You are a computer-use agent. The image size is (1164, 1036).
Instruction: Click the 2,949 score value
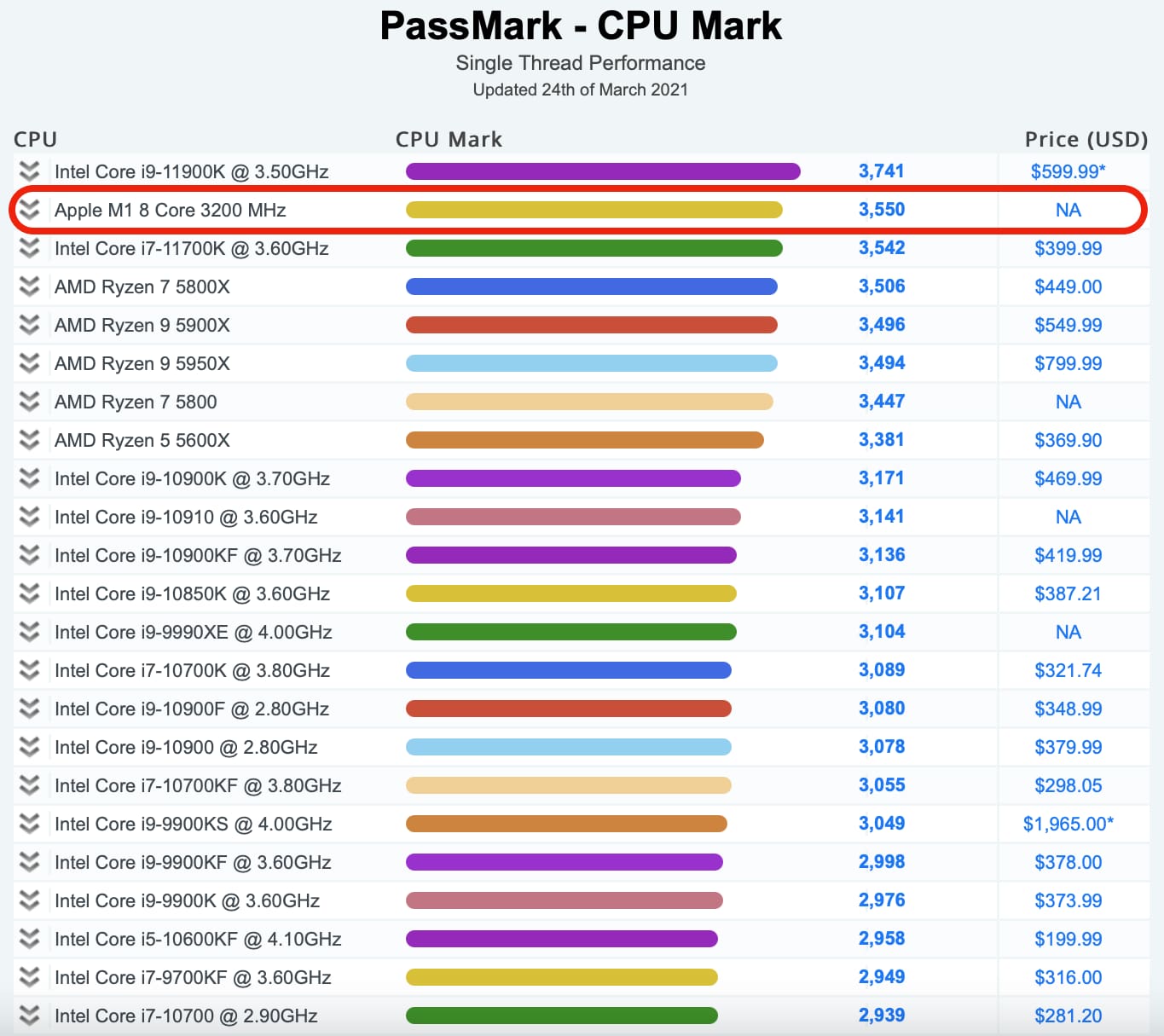point(882,976)
